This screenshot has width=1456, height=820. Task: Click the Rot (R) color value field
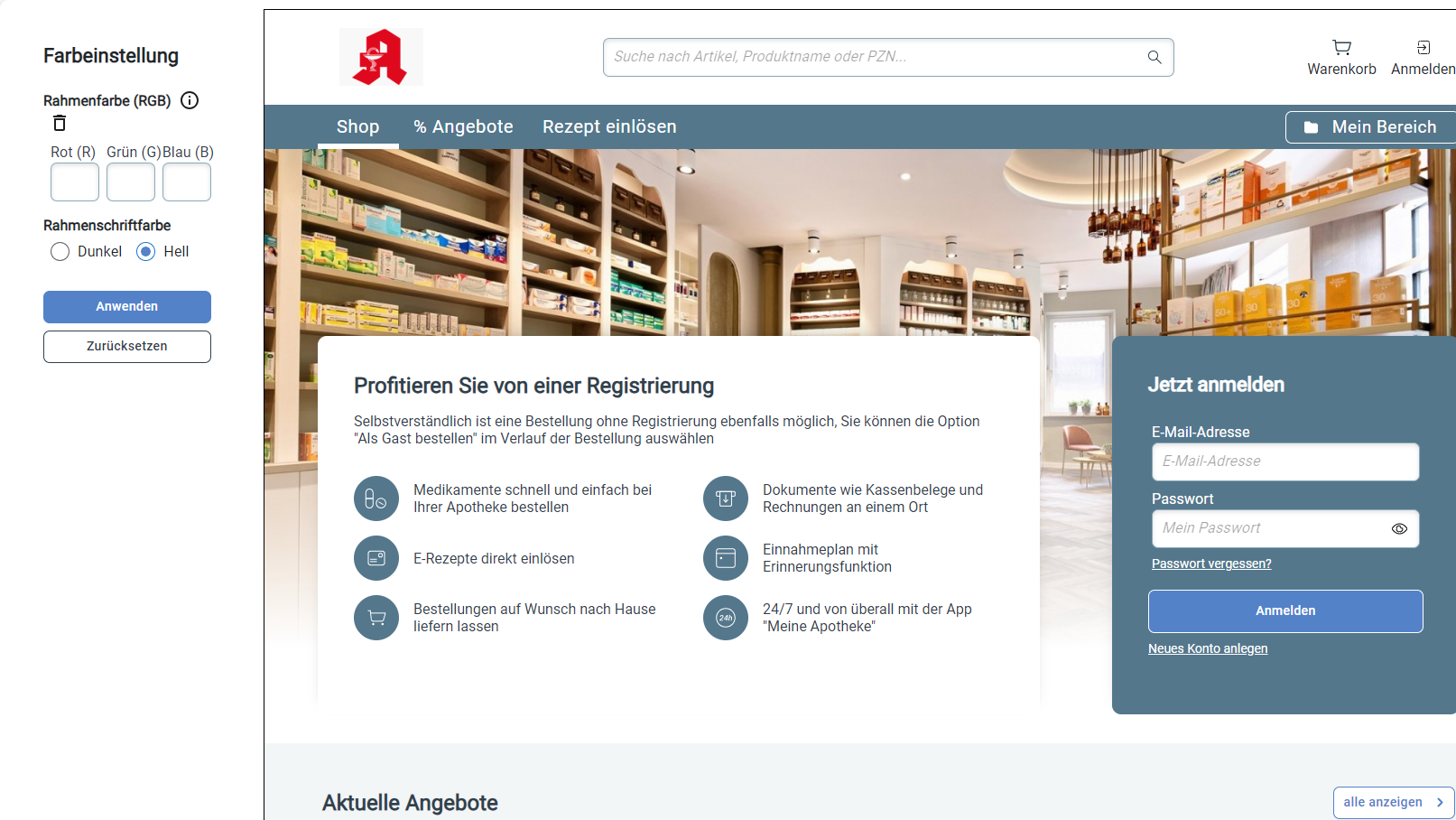click(x=75, y=182)
